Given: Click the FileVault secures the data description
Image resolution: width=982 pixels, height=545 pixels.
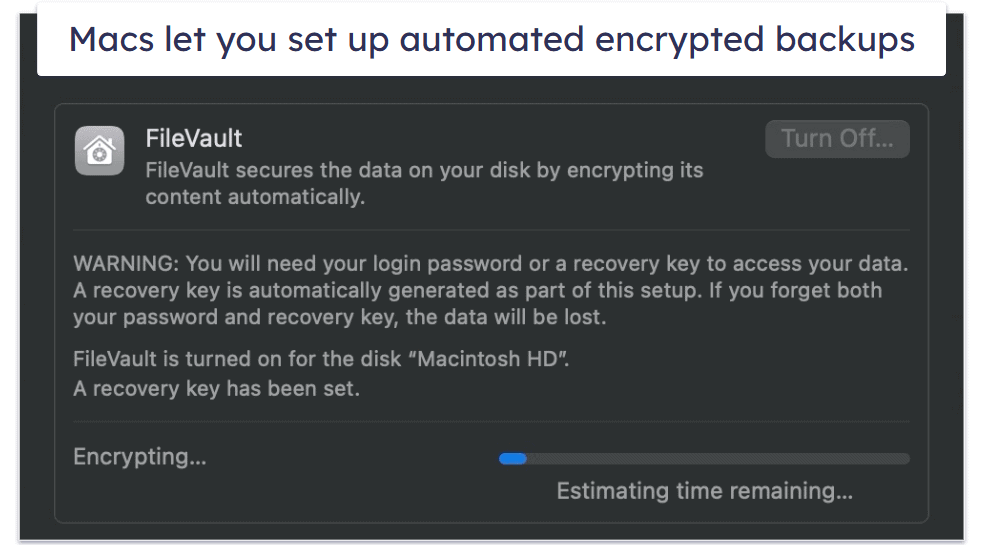Looking at the screenshot, I should pos(424,170).
